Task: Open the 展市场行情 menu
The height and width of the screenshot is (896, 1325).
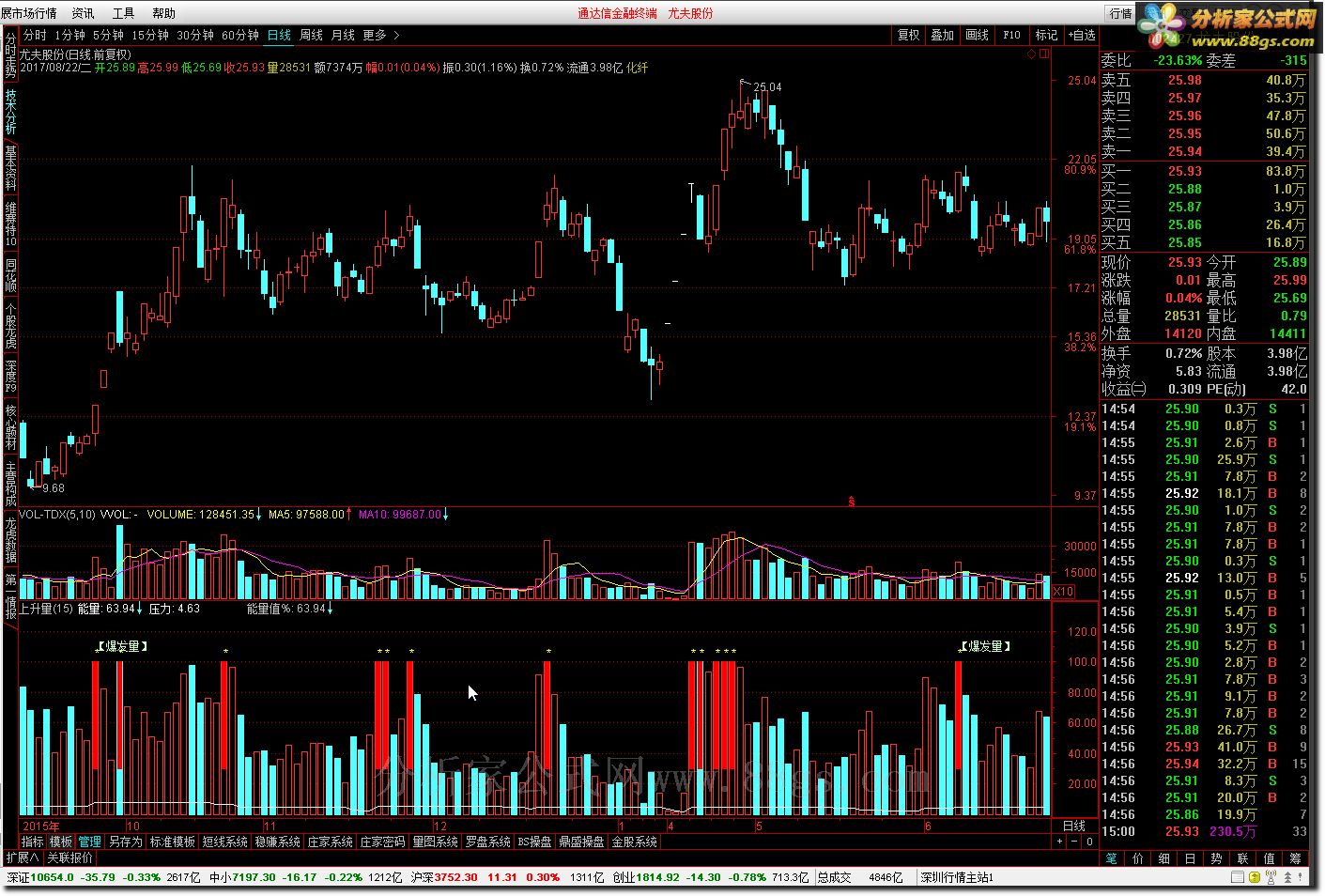Action: click(x=29, y=13)
